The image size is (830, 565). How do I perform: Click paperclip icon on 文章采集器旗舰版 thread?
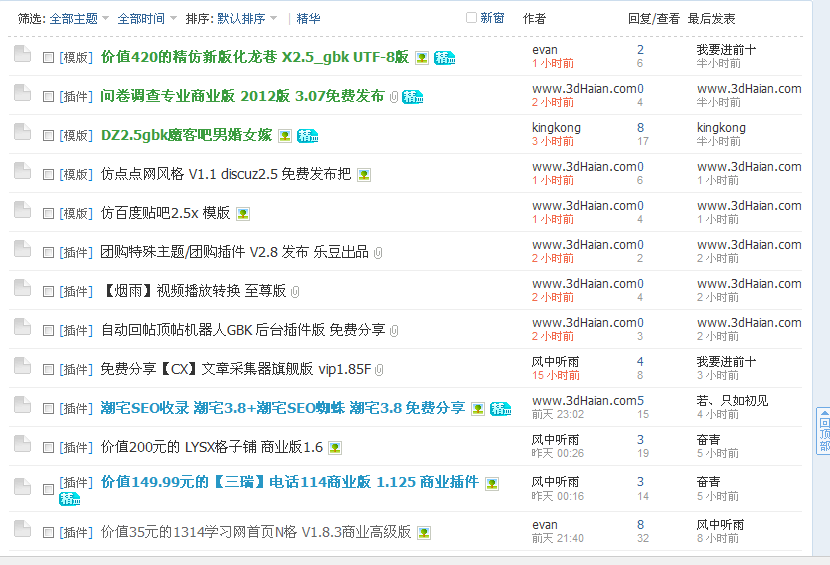click(x=379, y=370)
